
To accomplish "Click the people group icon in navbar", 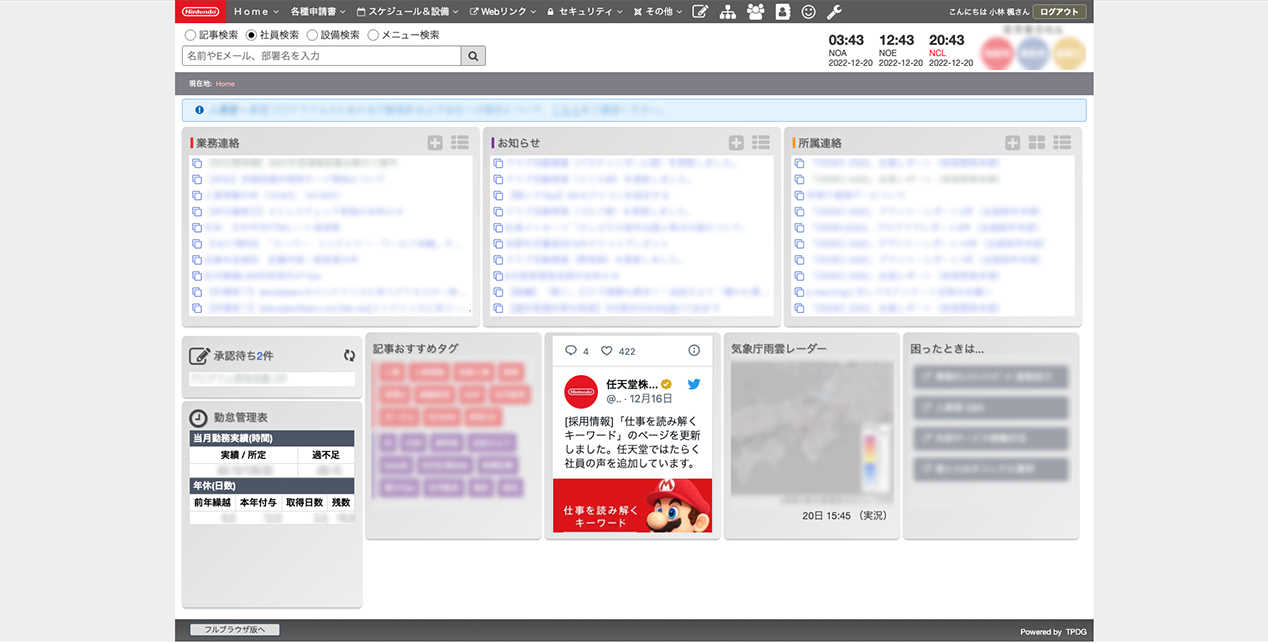I will [755, 12].
